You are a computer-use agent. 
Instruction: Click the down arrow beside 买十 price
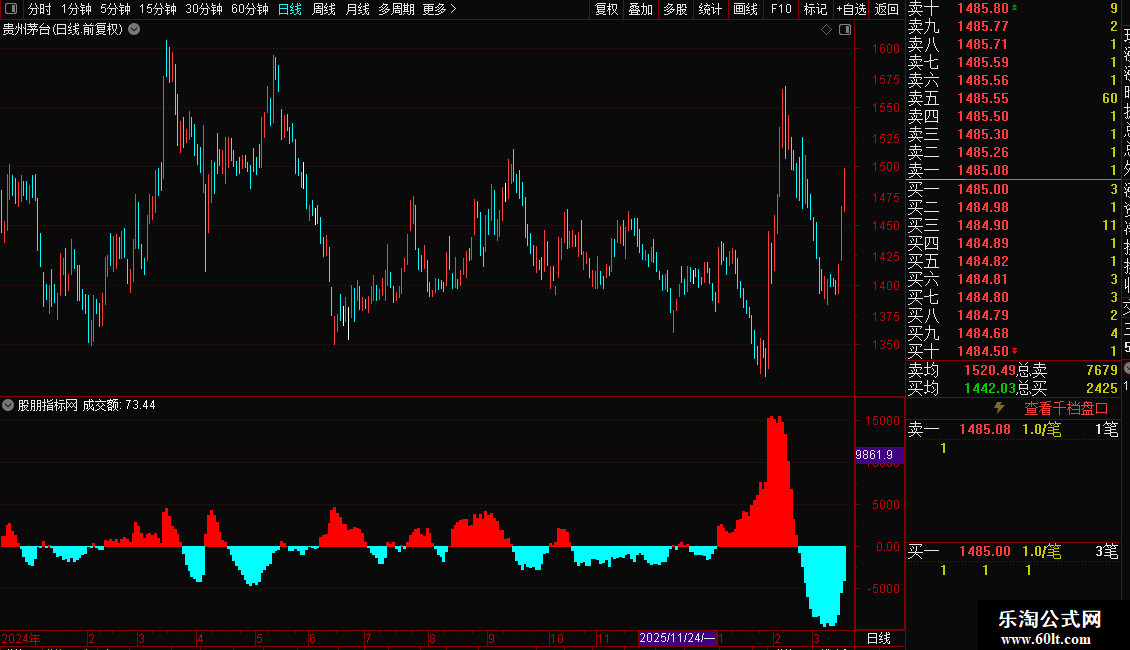[1015, 351]
